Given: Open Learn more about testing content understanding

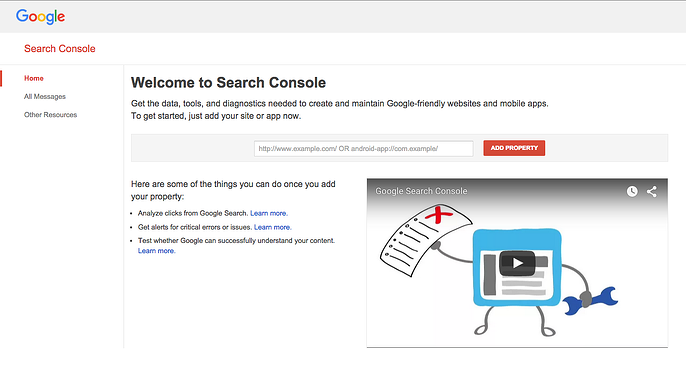Looking at the screenshot, I should tap(157, 251).
